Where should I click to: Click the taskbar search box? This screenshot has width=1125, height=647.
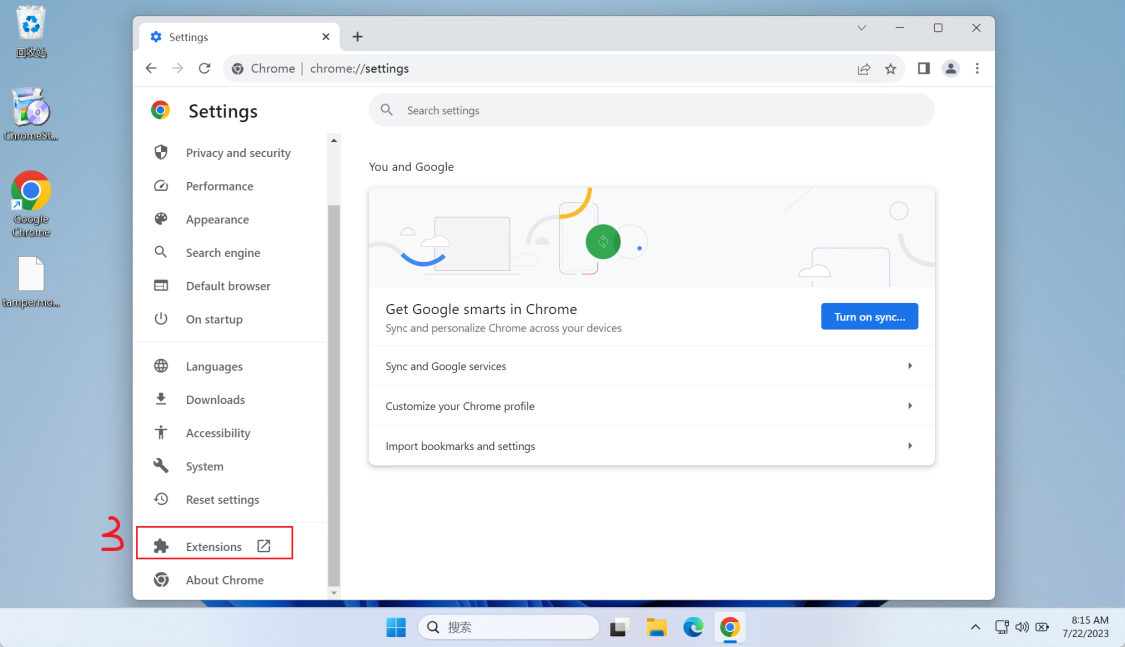coord(508,628)
